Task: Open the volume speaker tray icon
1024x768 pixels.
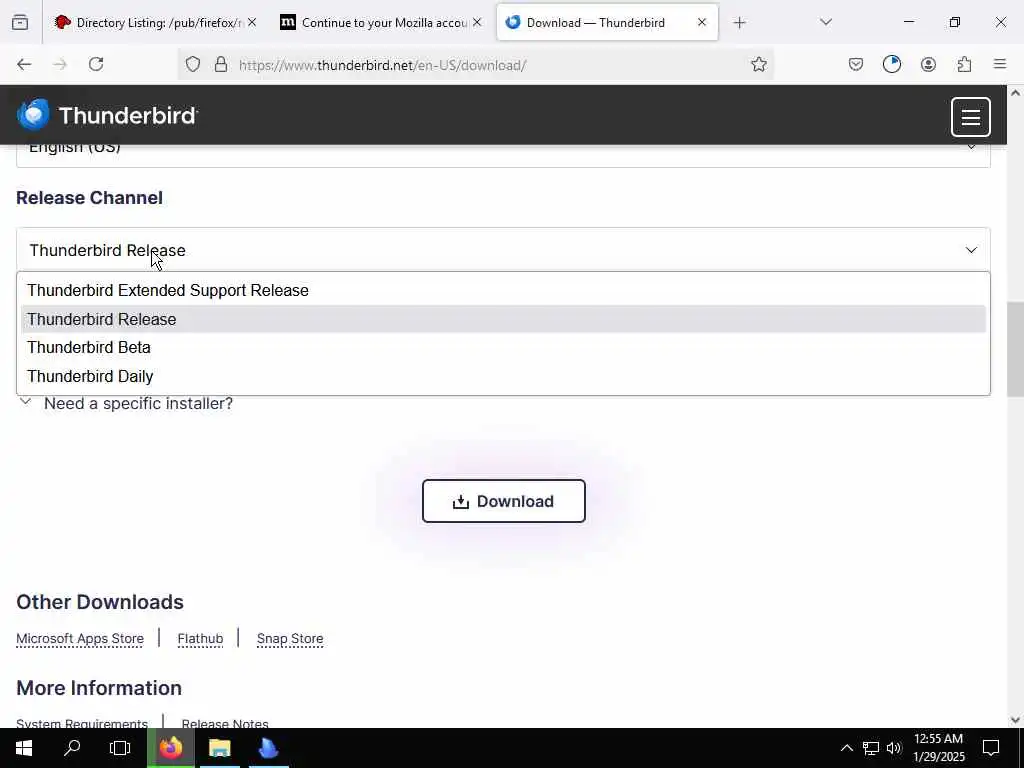Action: tap(893, 748)
